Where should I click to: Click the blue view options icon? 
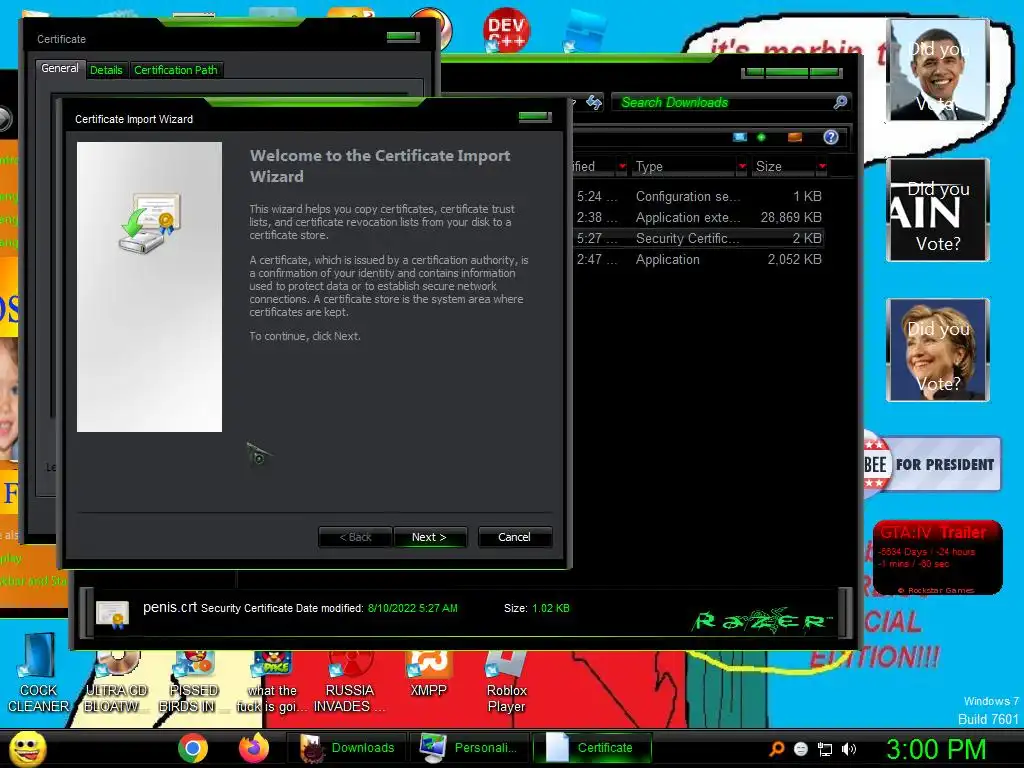[x=740, y=137]
